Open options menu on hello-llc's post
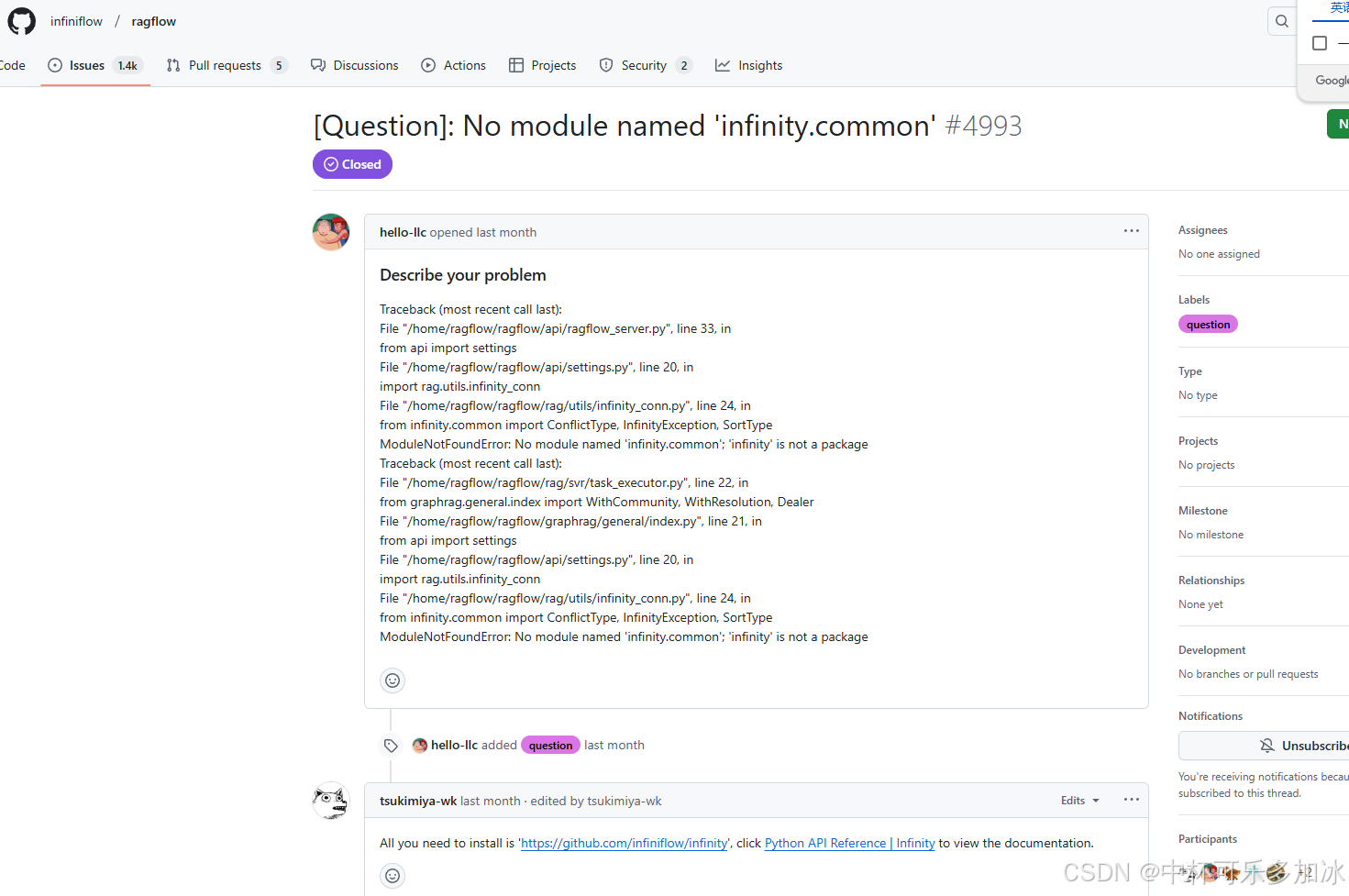The height and width of the screenshot is (896, 1349). [x=1132, y=231]
